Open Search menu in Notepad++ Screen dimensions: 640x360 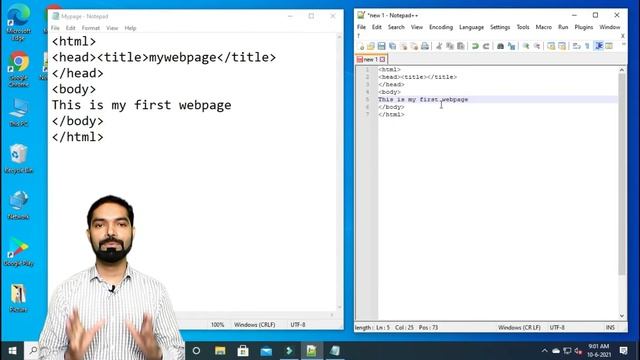click(396, 27)
